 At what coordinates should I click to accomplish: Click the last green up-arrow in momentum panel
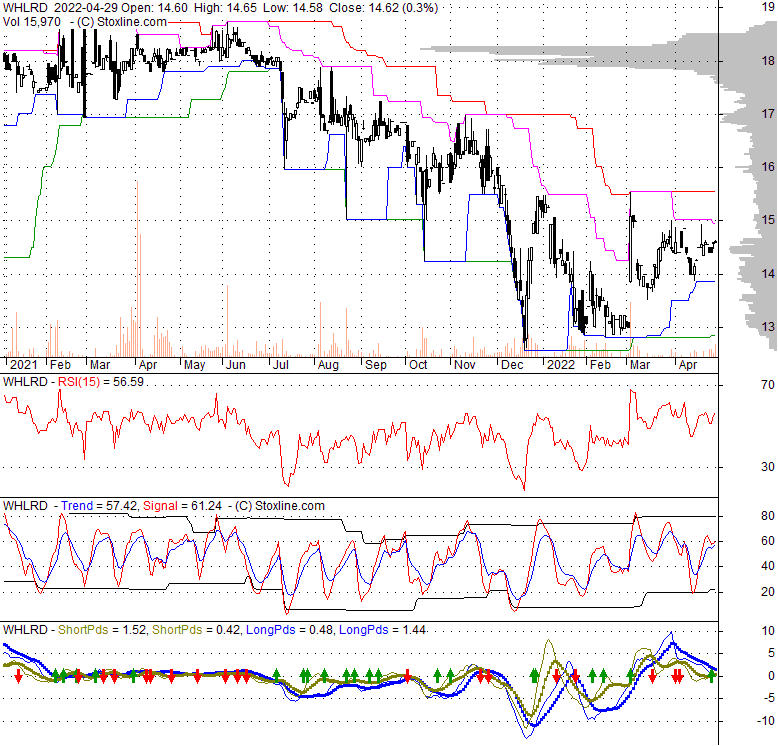coord(712,676)
